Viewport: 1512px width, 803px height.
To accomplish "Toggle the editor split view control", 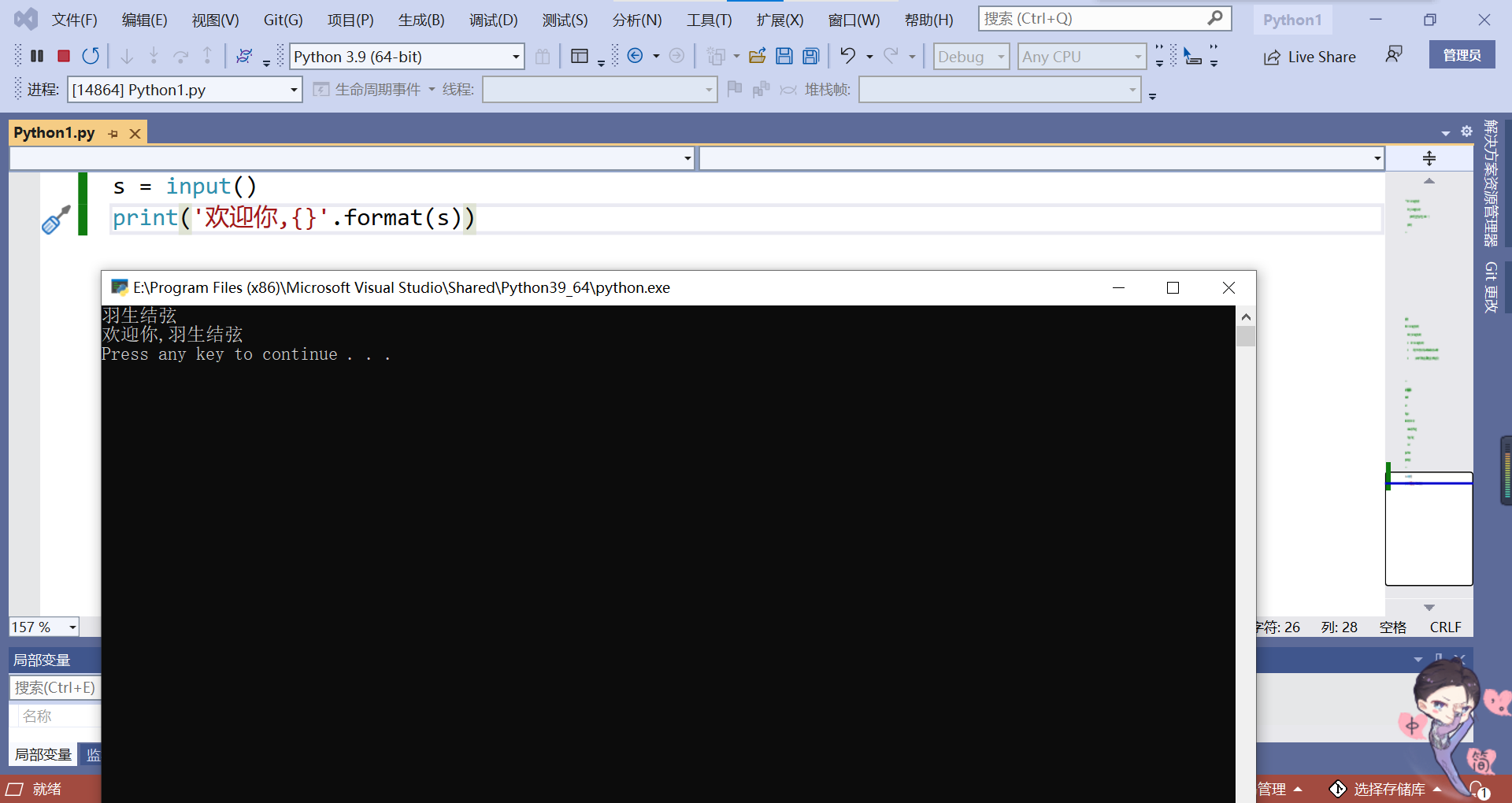I will click(x=1428, y=158).
